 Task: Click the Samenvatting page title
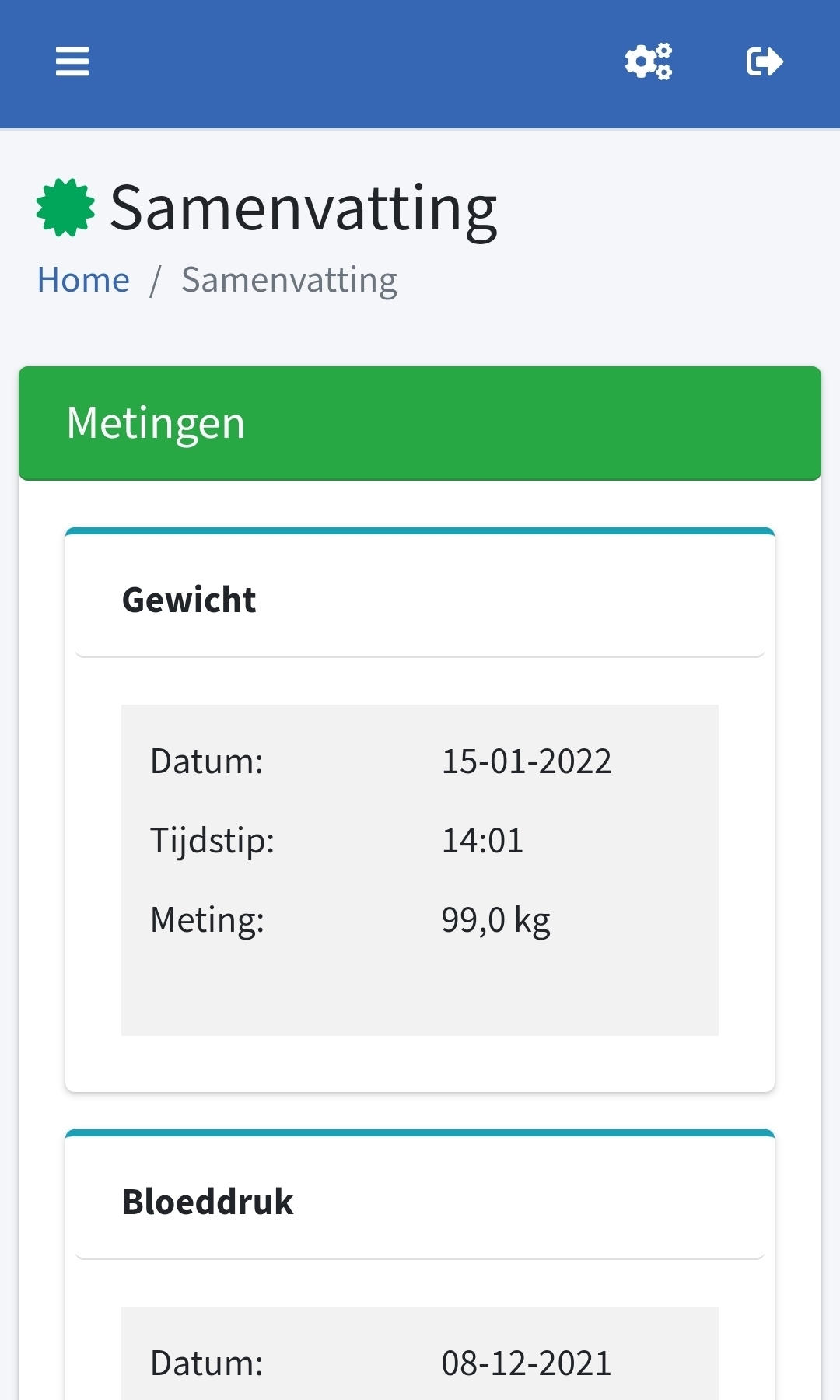point(303,208)
